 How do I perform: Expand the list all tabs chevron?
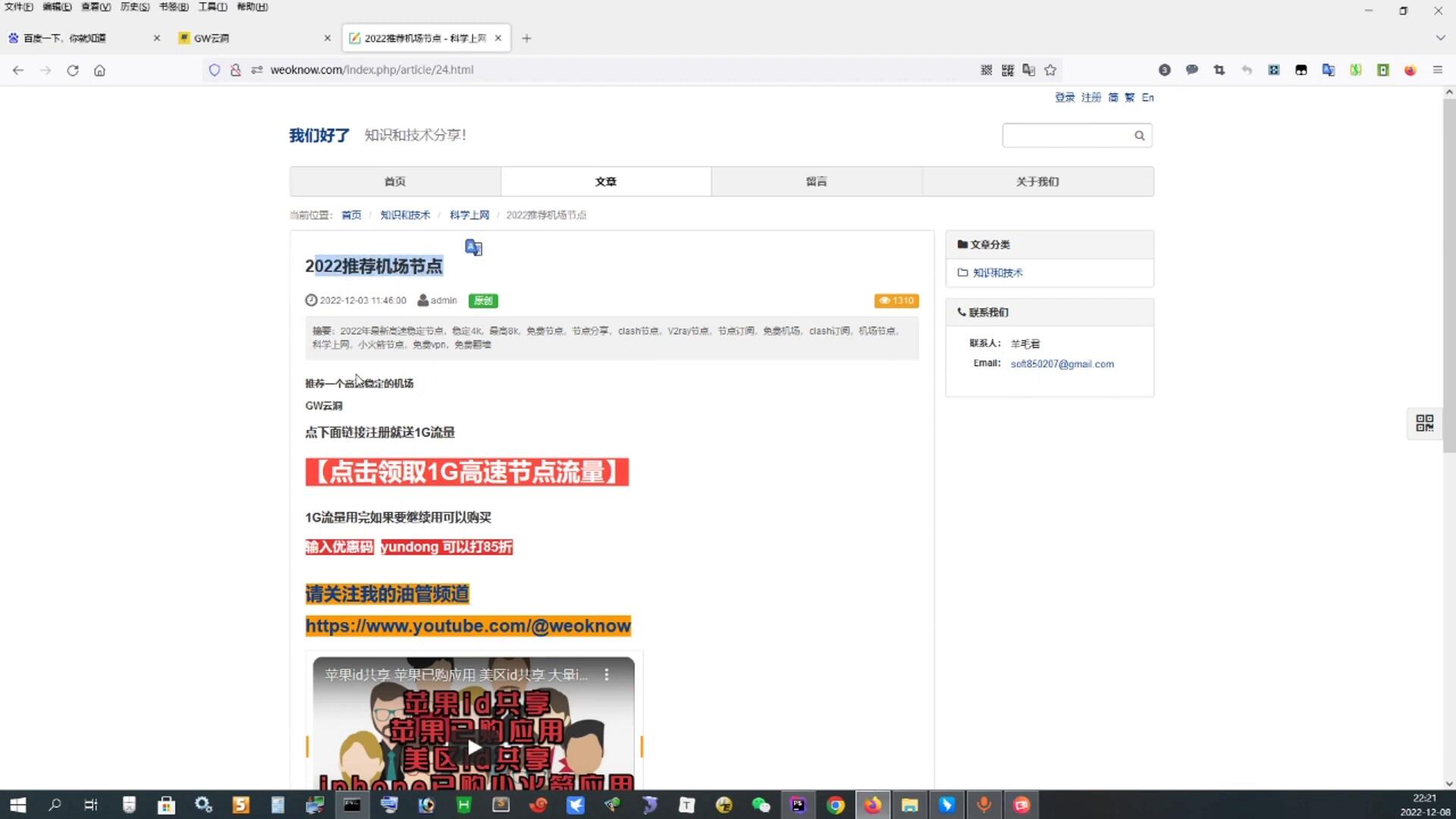pos(1440,37)
